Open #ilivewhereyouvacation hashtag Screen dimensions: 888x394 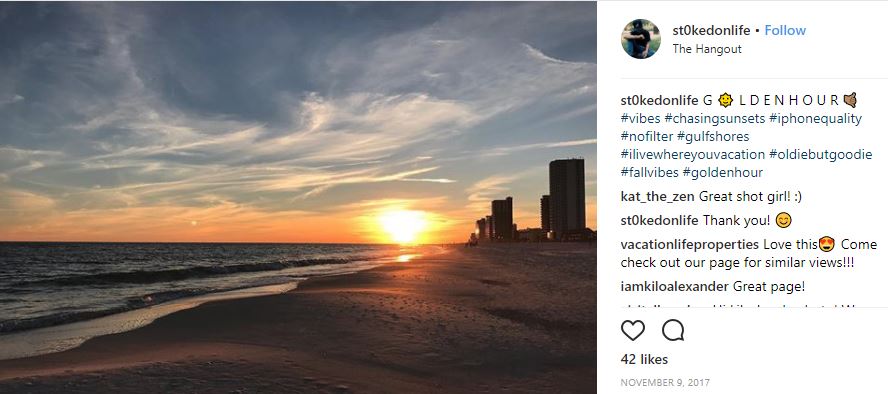click(x=693, y=155)
